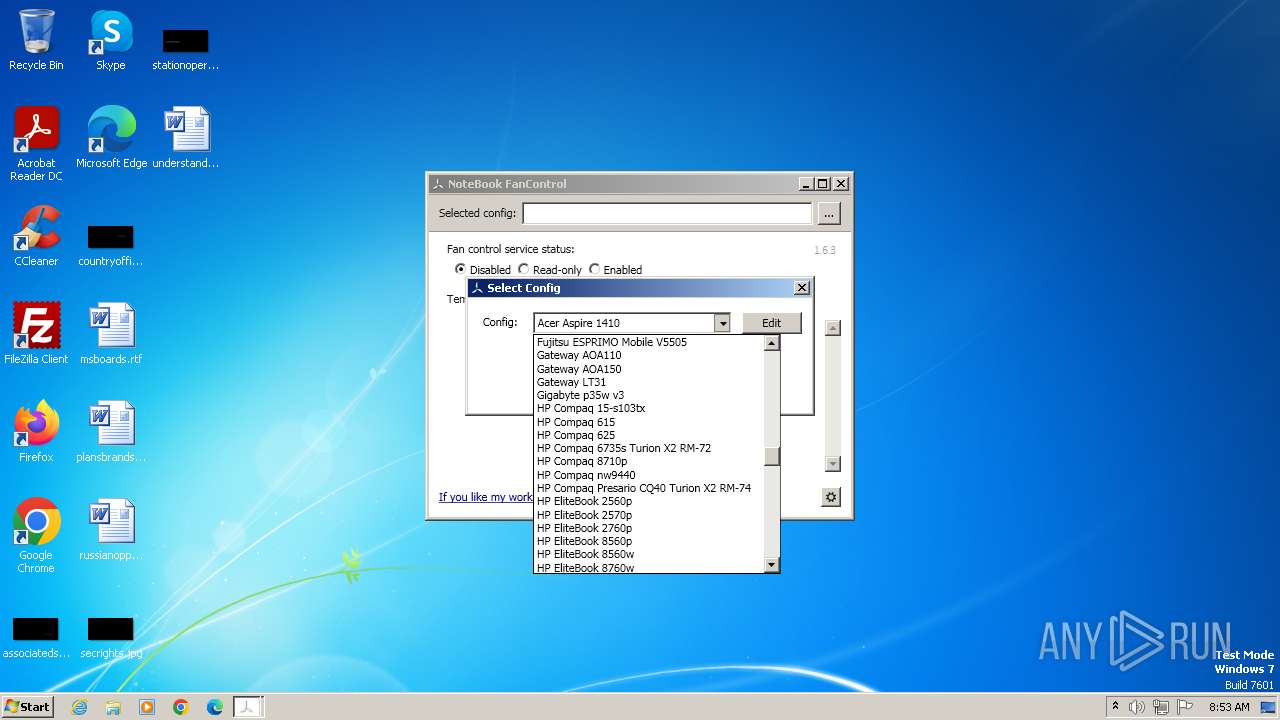Choose Gateway LT31 from the config list
Image resolution: width=1280 pixels, height=720 pixels.
649,382
